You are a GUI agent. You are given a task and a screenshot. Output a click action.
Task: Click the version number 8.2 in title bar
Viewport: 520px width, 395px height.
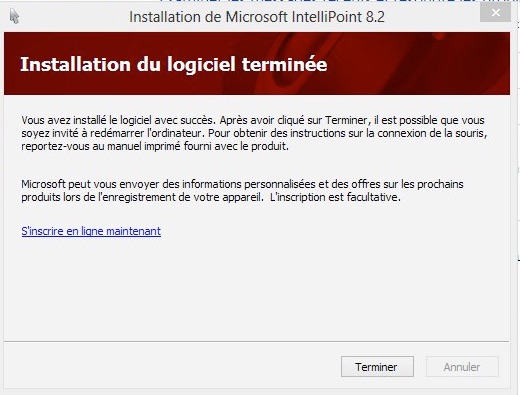coord(375,17)
